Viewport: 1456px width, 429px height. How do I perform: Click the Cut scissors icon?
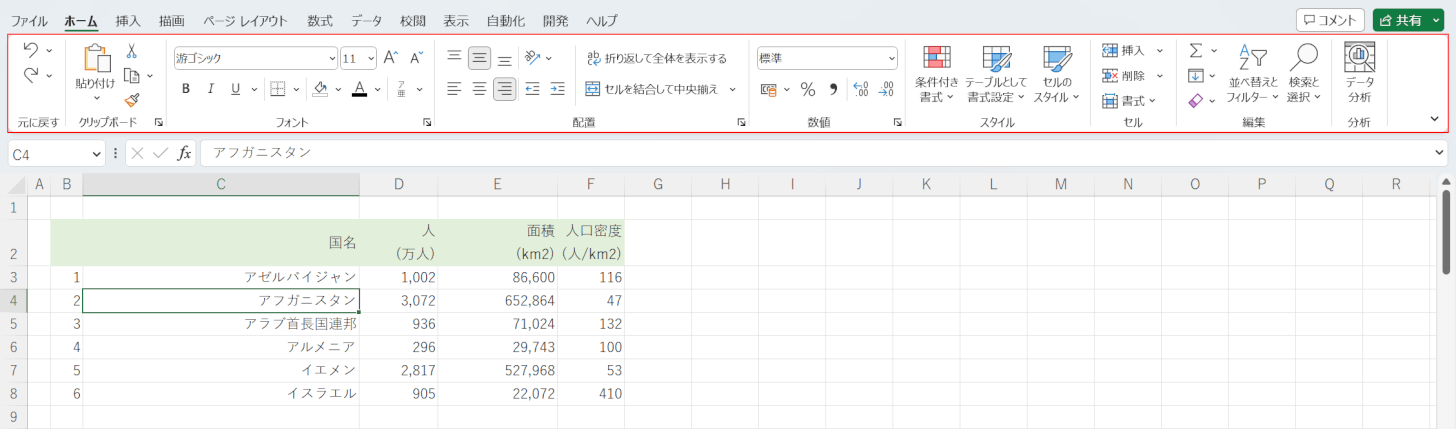[x=131, y=51]
